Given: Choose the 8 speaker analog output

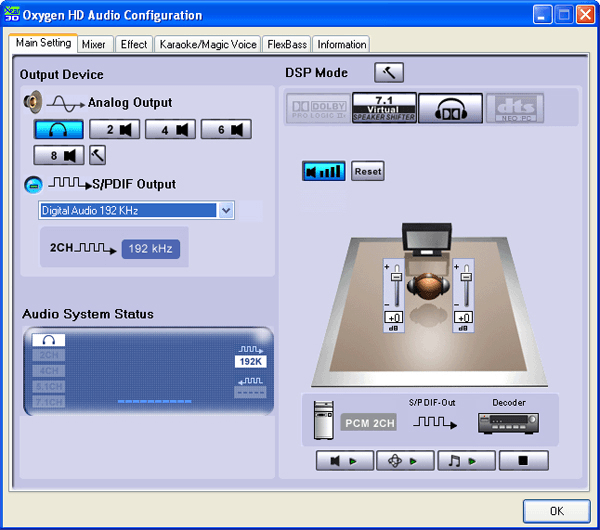Looking at the screenshot, I should tap(58, 155).
